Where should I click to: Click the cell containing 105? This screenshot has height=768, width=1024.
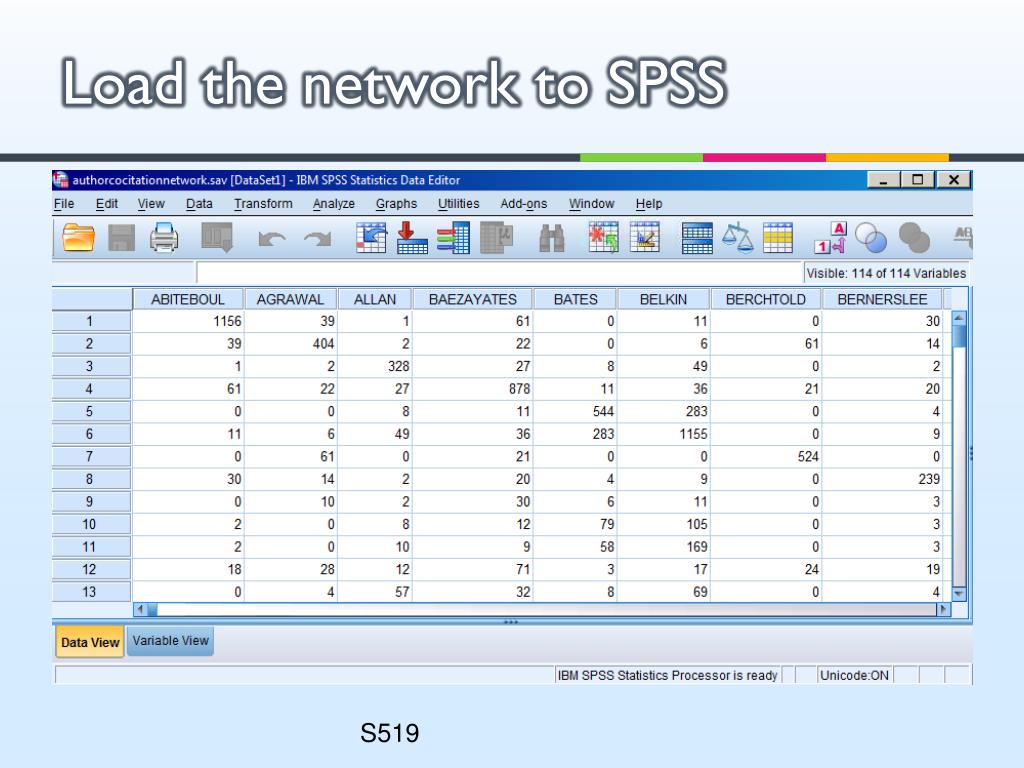pyautogui.click(x=664, y=524)
